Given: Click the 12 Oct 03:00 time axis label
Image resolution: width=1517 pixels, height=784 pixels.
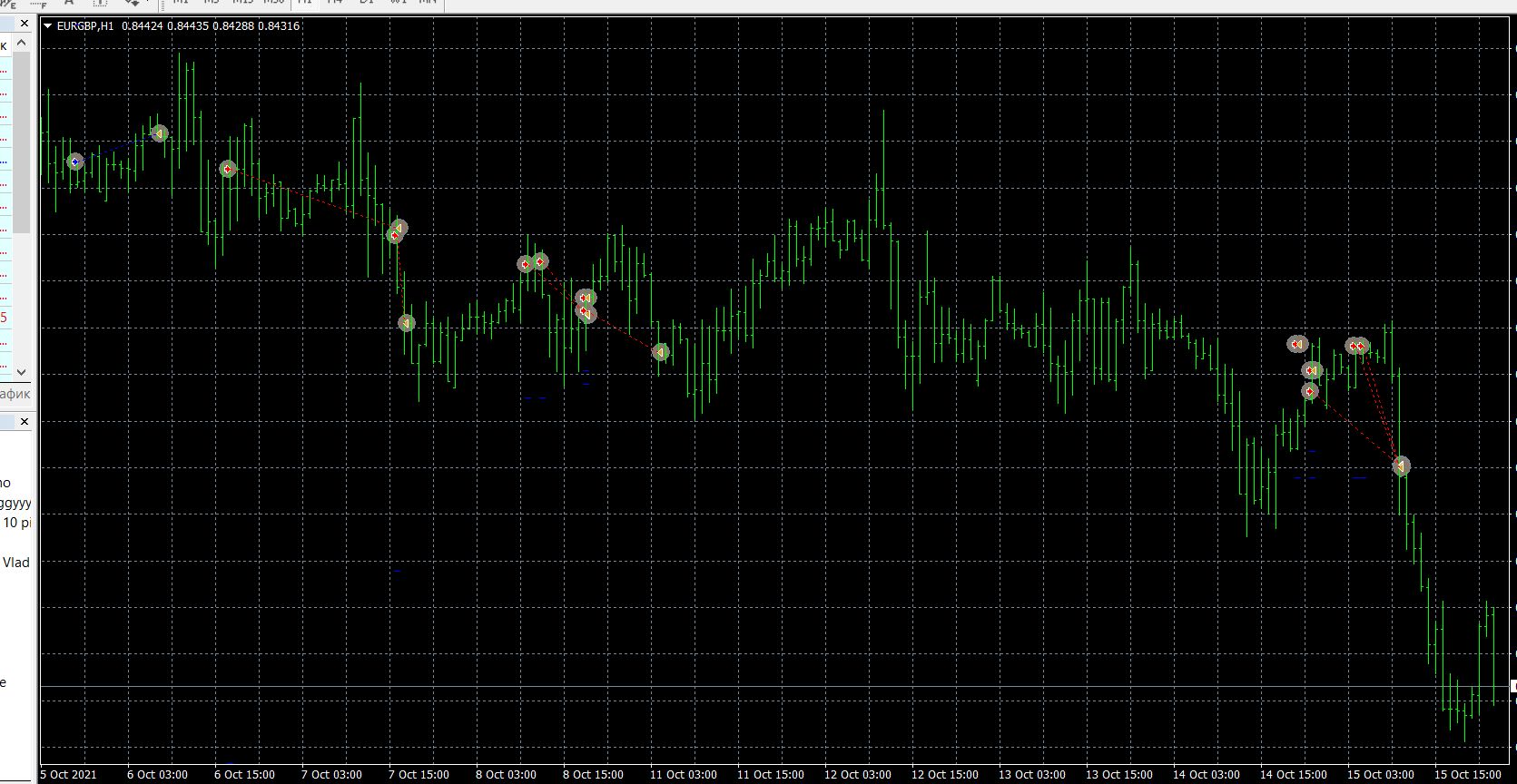Looking at the screenshot, I should point(858,775).
